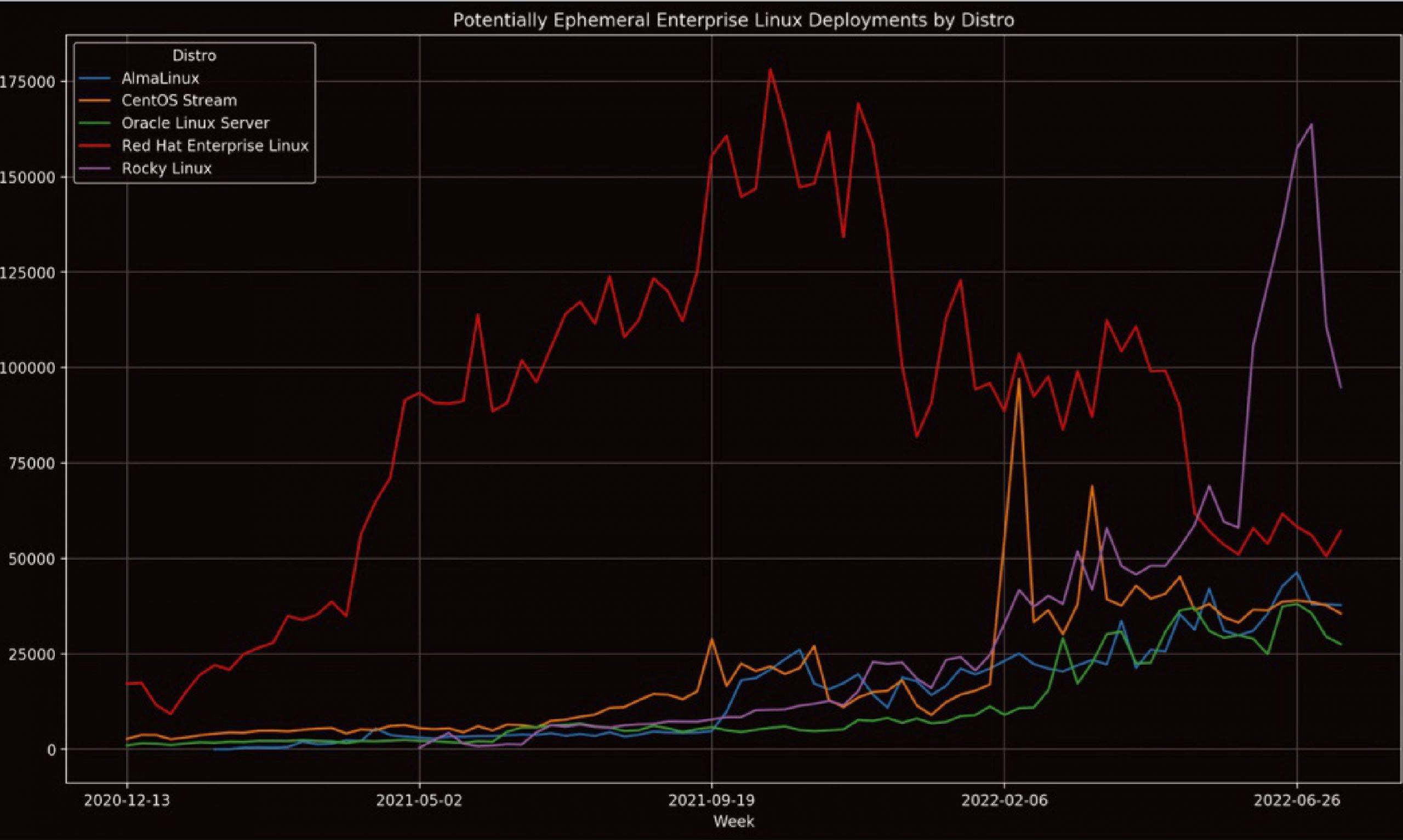1403x840 pixels.
Task: Click the Rocky Linux line's peak near 163000
Action: click(1311, 124)
